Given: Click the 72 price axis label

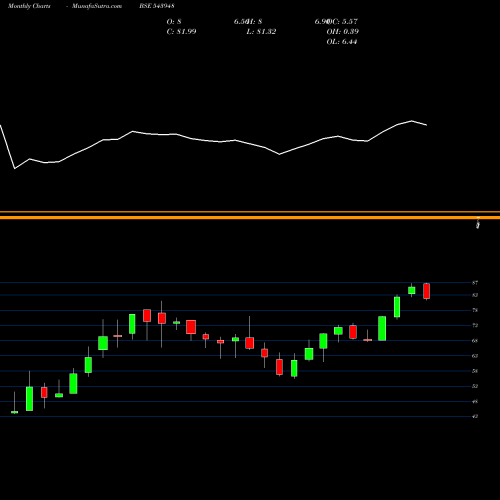Looking at the screenshot, I should [x=475, y=325].
